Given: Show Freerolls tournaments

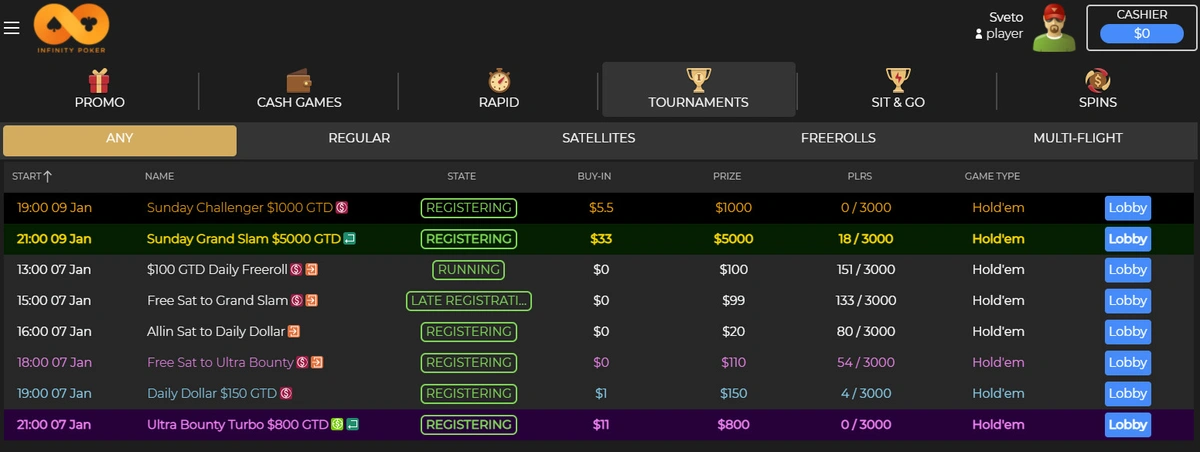Looking at the screenshot, I should [x=838, y=139].
